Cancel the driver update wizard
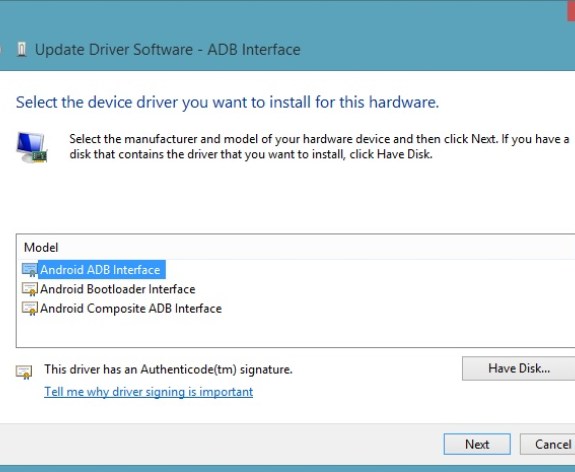 pos(547,444)
